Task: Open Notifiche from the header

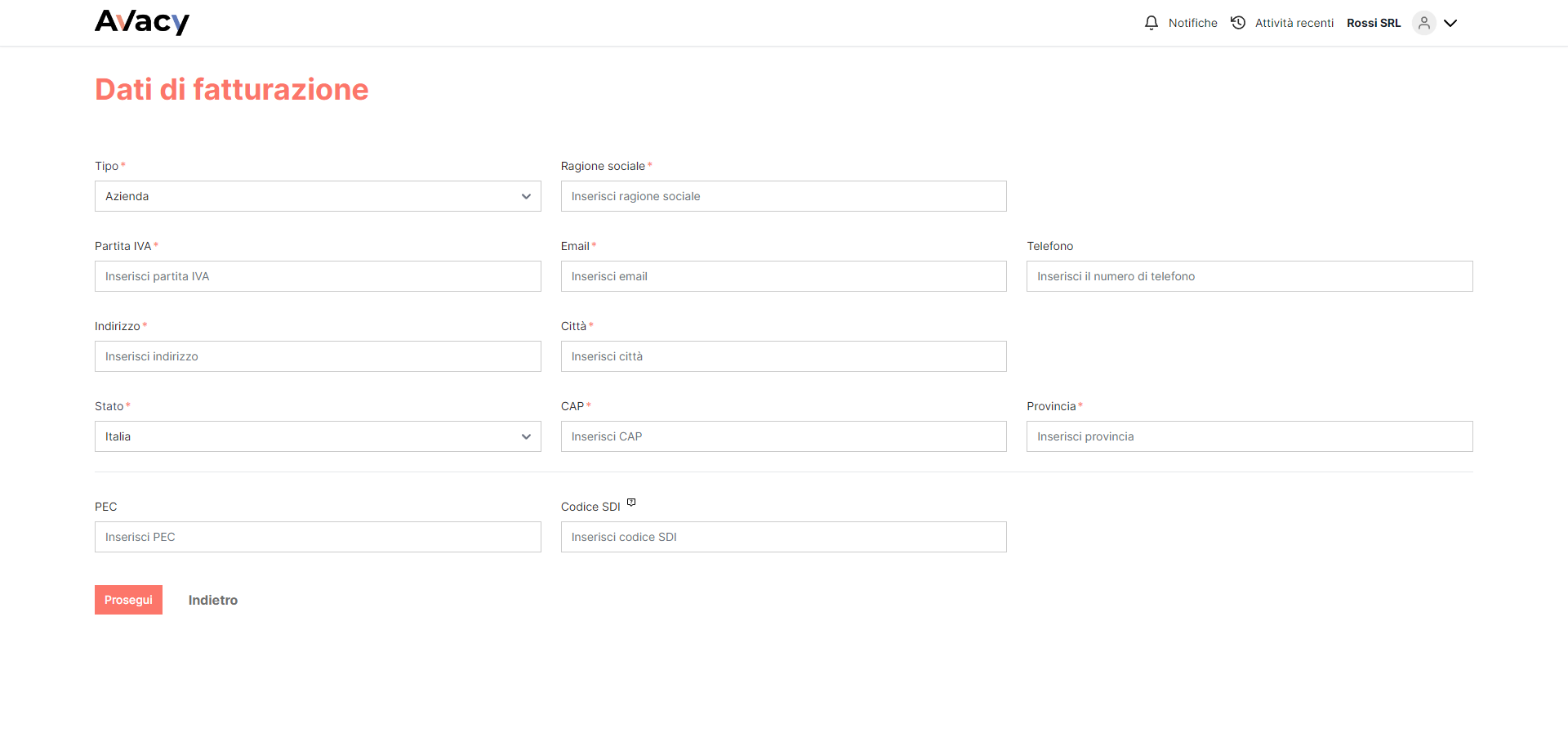Action: coord(1192,23)
